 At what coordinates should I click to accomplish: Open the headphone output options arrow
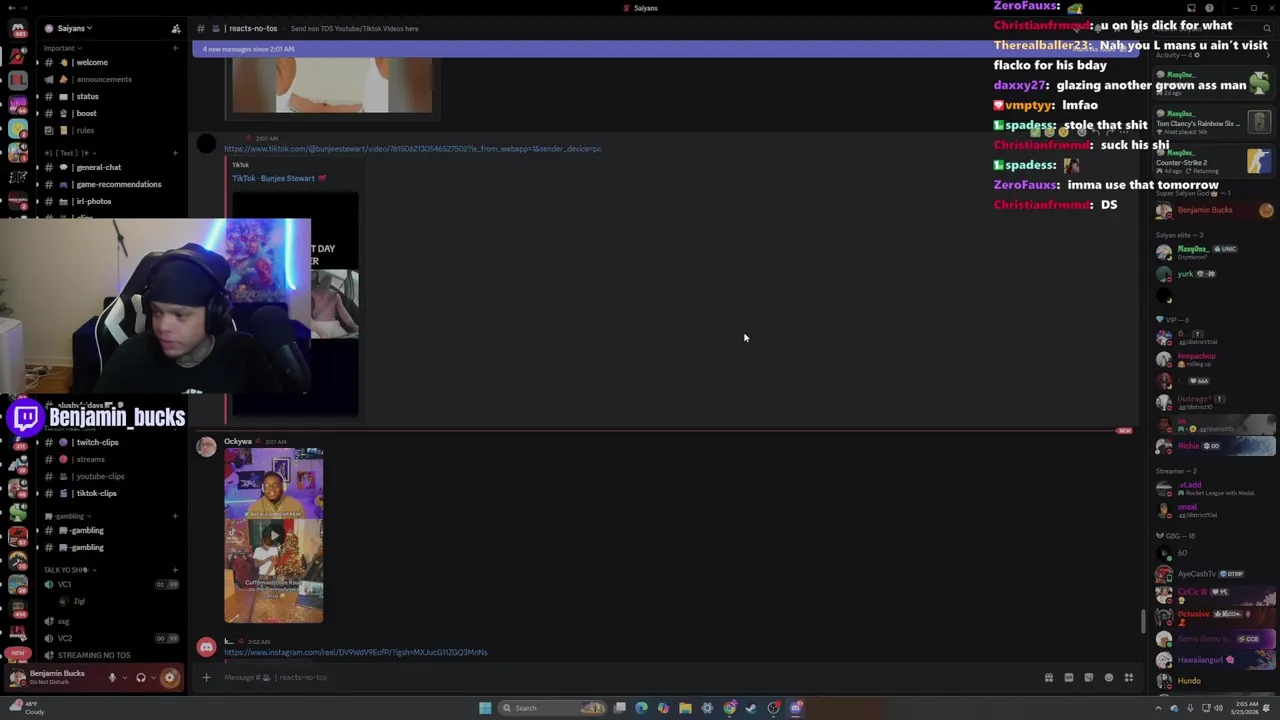[153, 677]
